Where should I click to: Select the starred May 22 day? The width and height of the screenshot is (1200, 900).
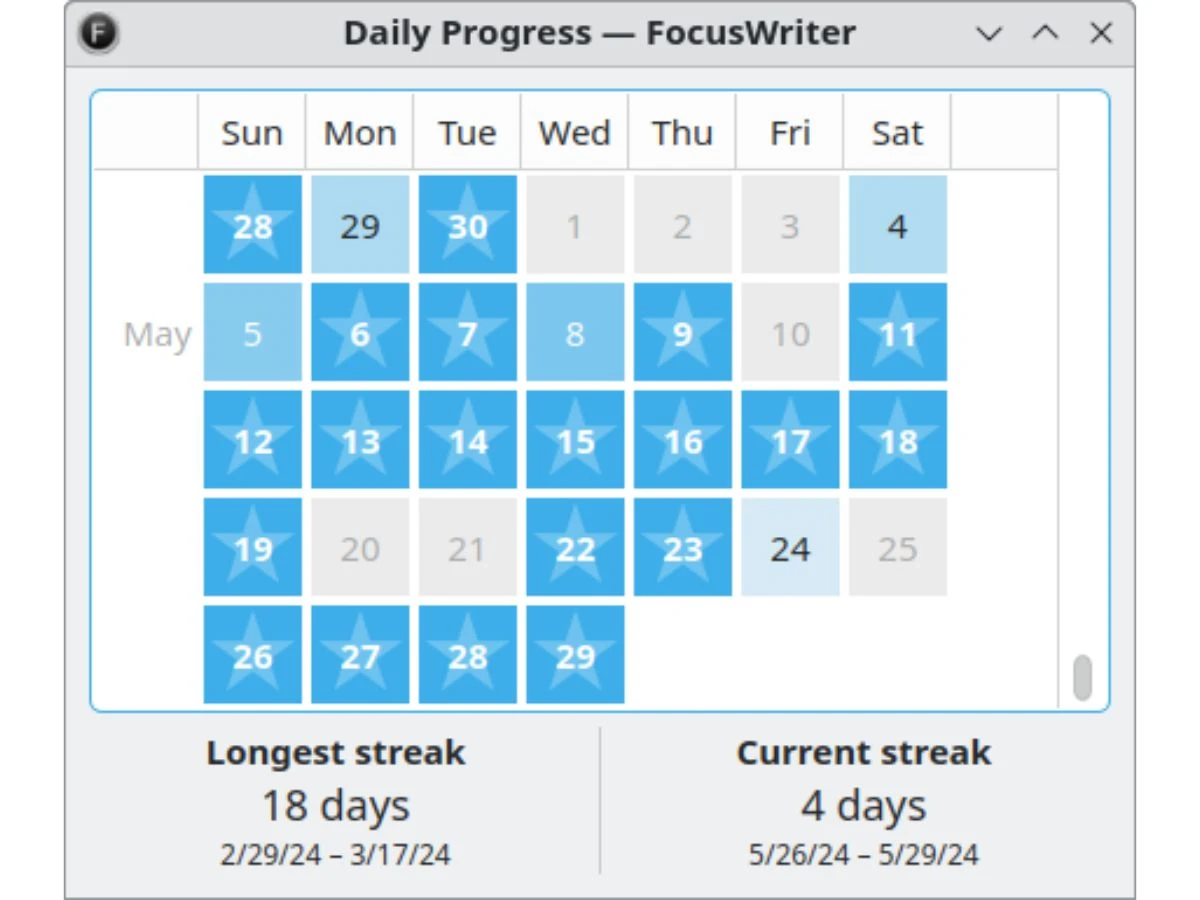pos(575,547)
